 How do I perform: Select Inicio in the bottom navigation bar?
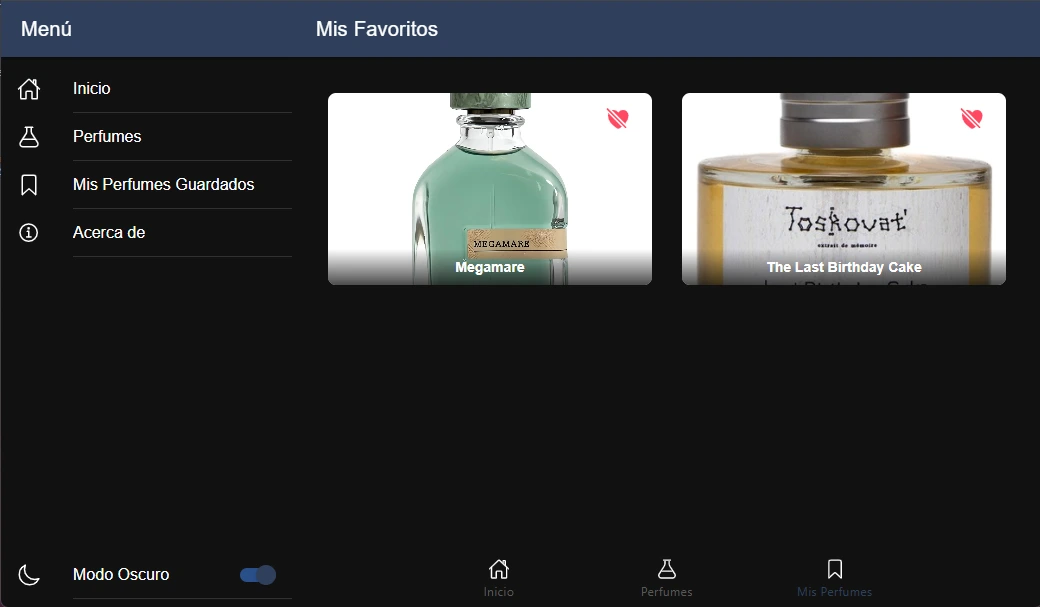tap(498, 577)
